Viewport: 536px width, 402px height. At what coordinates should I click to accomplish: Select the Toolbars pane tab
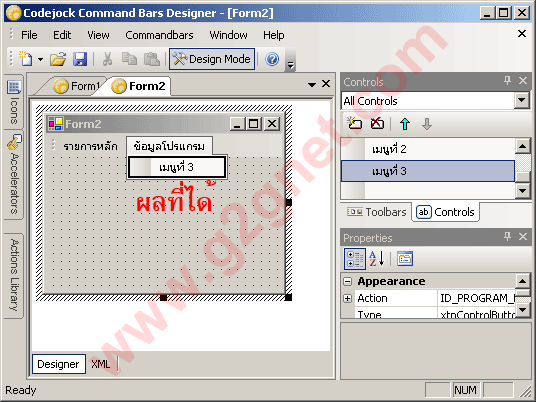click(377, 212)
